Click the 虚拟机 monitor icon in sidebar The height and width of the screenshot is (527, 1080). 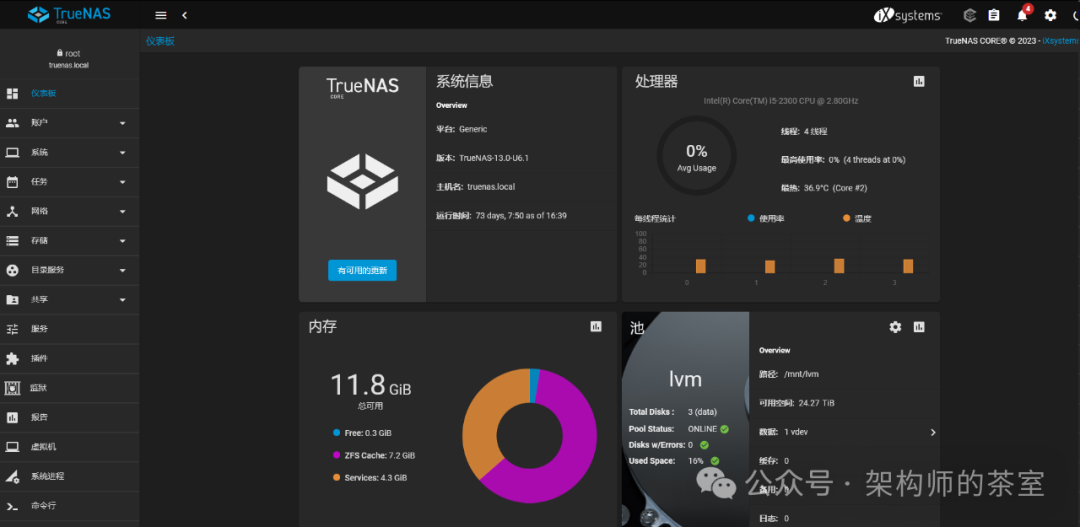coord(12,446)
